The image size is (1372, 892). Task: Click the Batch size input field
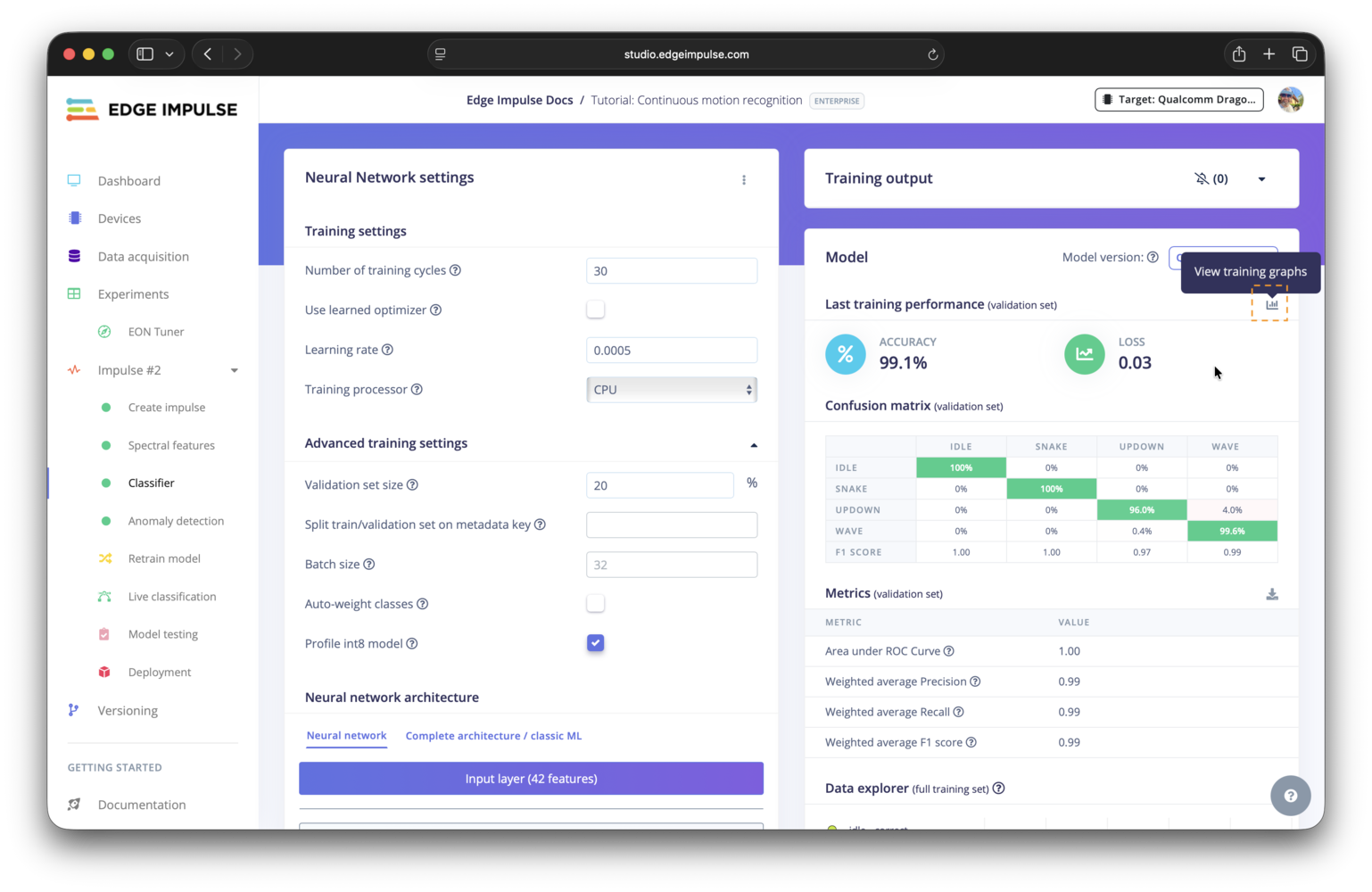(x=672, y=565)
